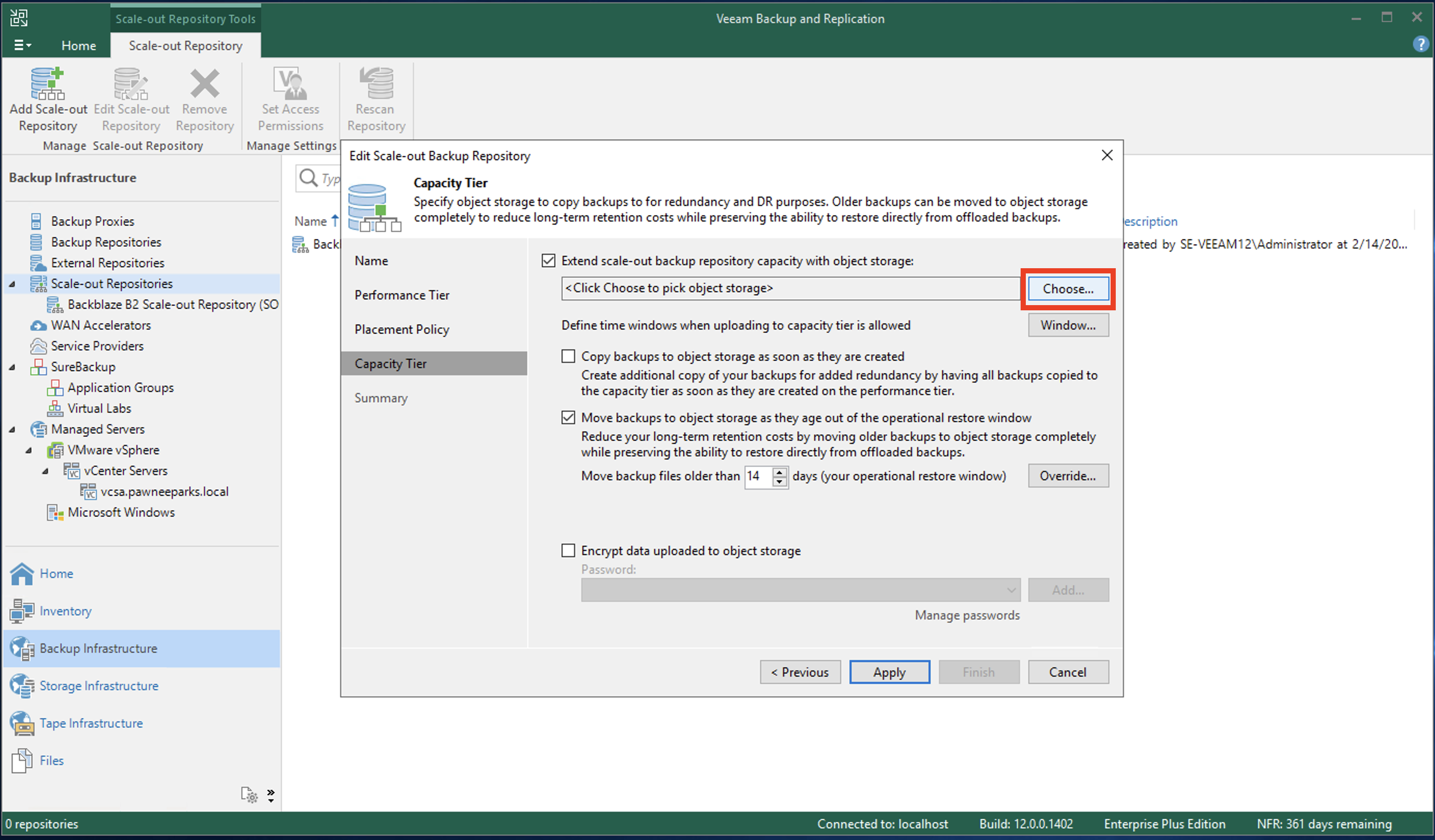Enable Copy backups to object storage checkbox
1435x840 pixels.
coord(568,357)
